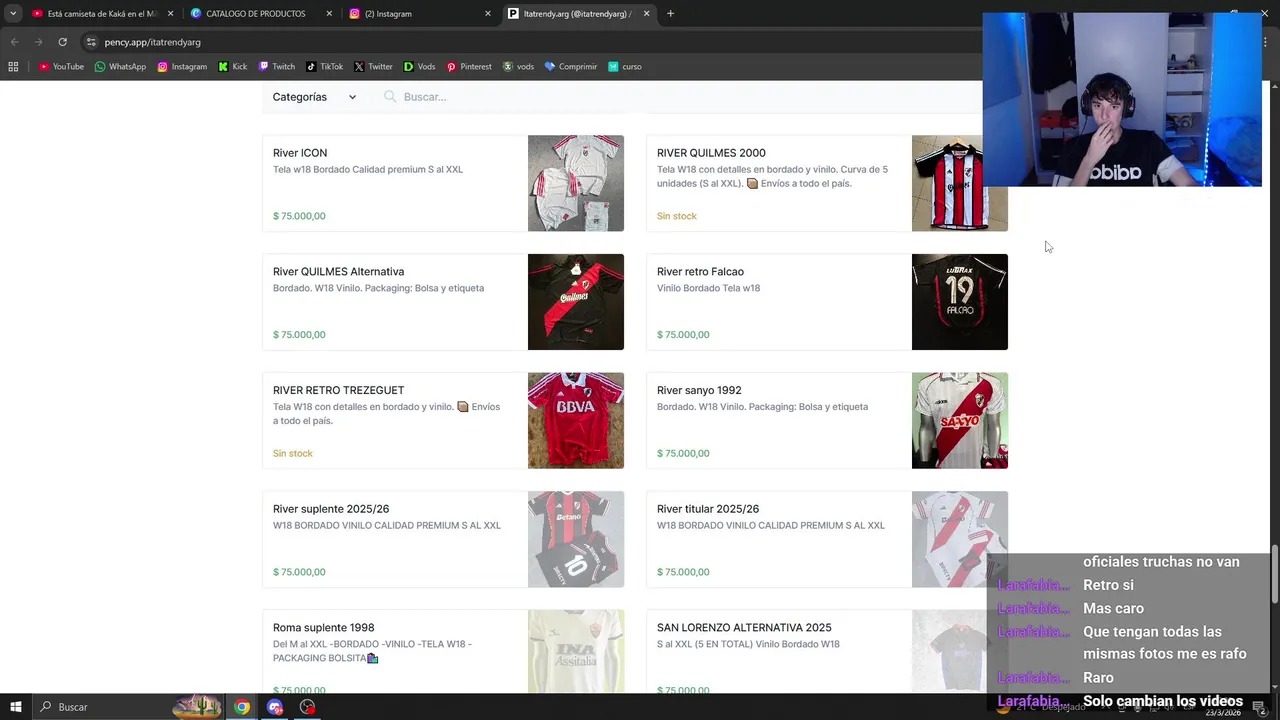Open the Twitter bookmark
1280x720 pixels.
click(x=373, y=67)
